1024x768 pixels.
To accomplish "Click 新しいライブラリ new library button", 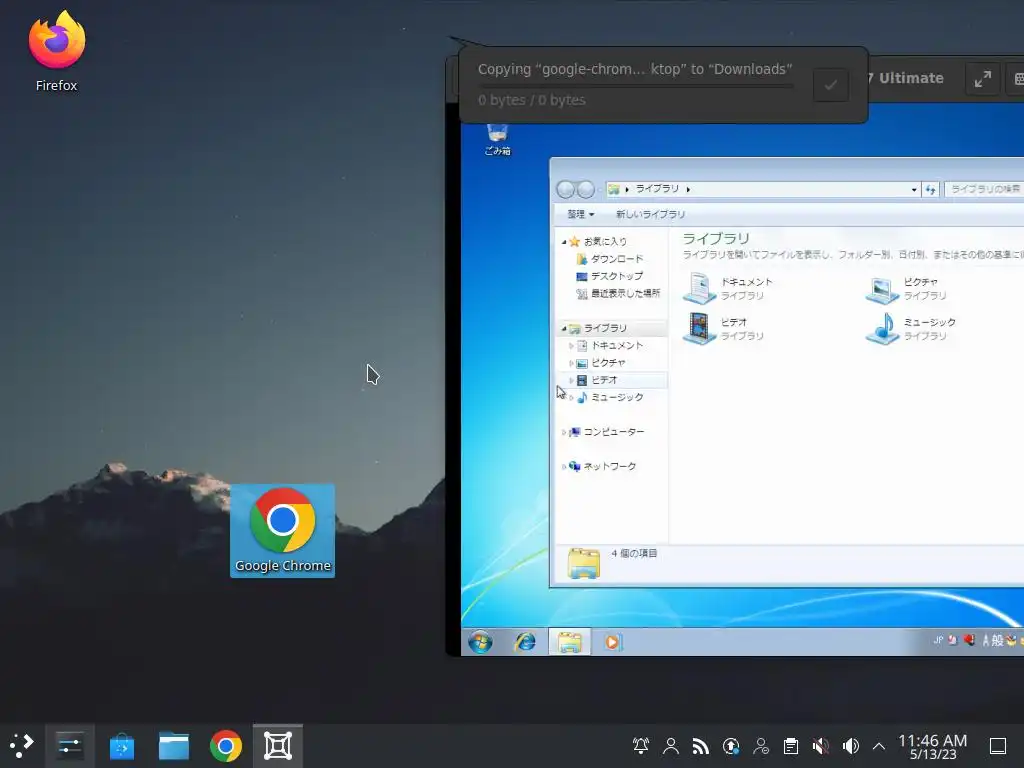I will coord(650,214).
